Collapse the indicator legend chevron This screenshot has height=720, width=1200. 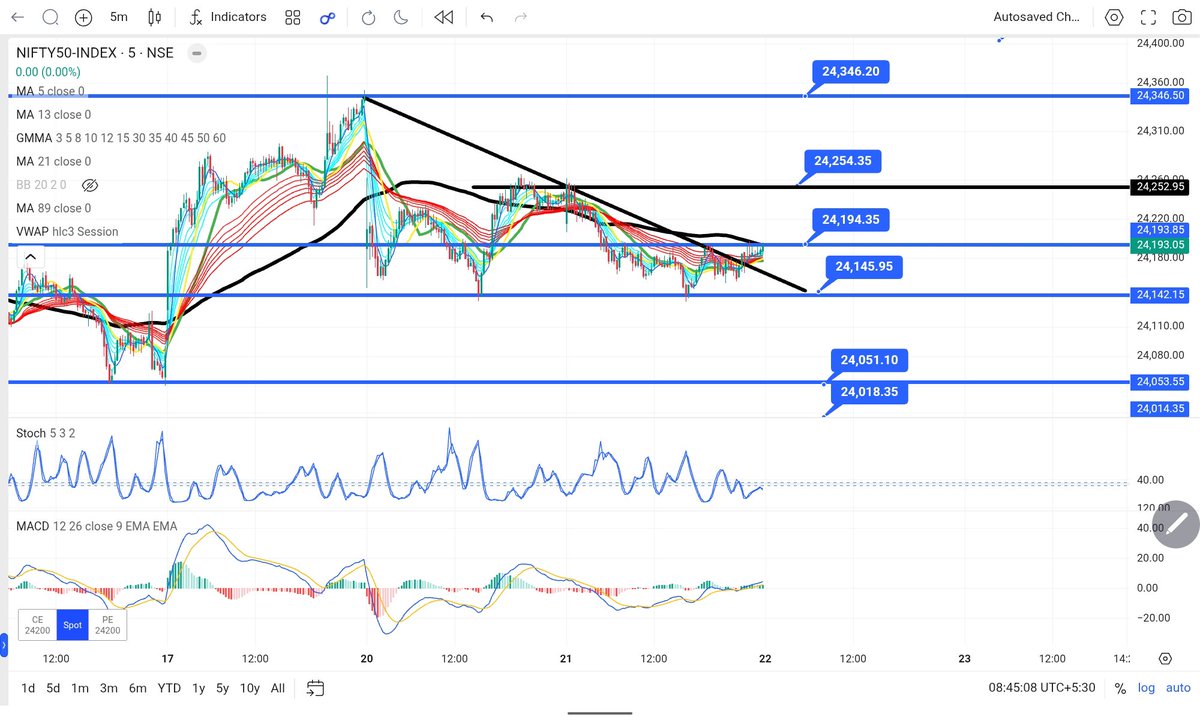[30, 257]
